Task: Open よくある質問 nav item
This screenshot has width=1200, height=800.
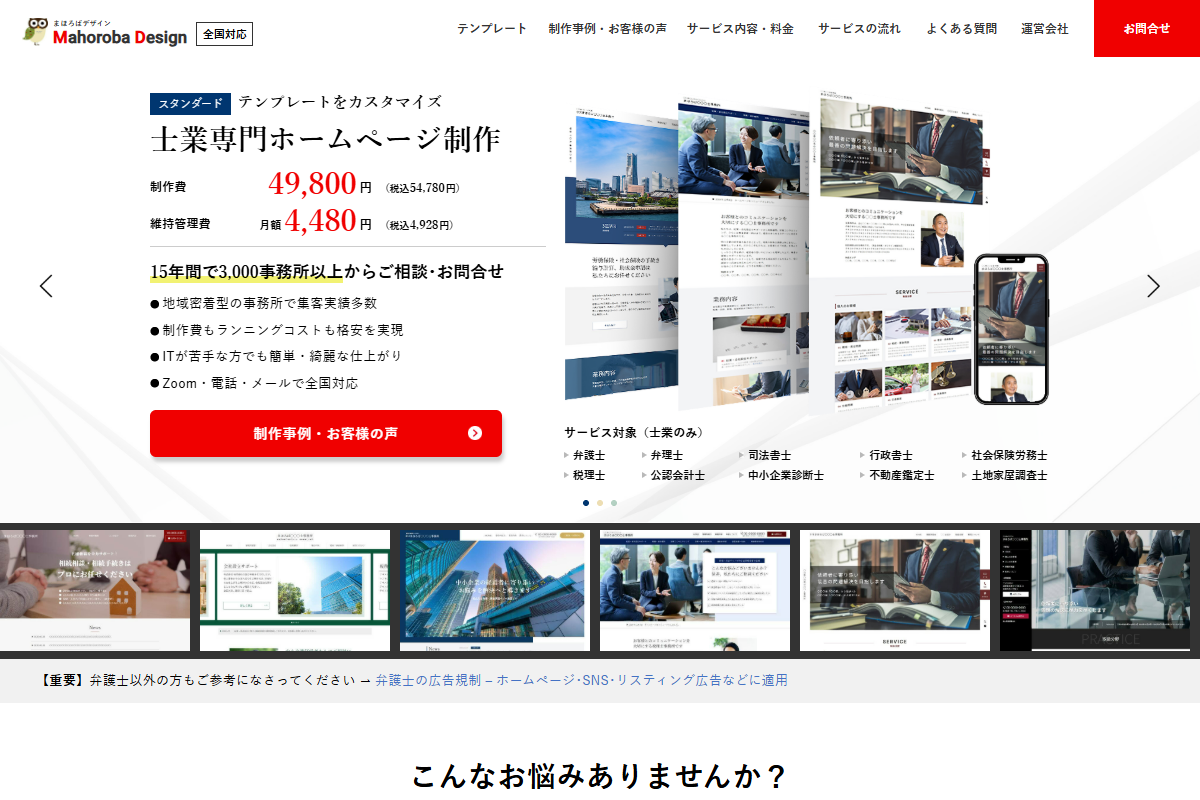Action: coord(961,29)
